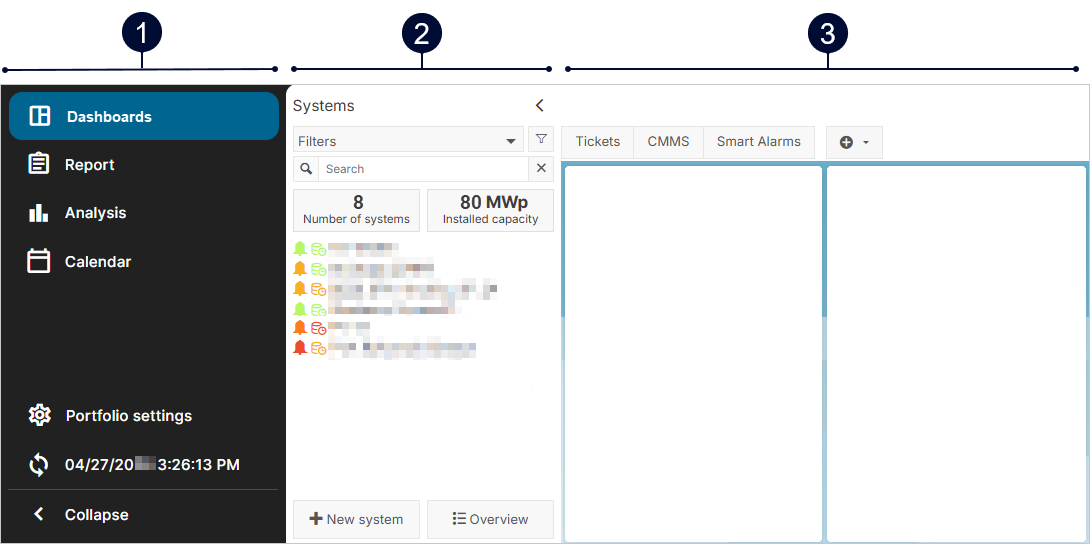This screenshot has height=544, width=1090.
Task: Click the Report clipboard icon
Action: 38,164
